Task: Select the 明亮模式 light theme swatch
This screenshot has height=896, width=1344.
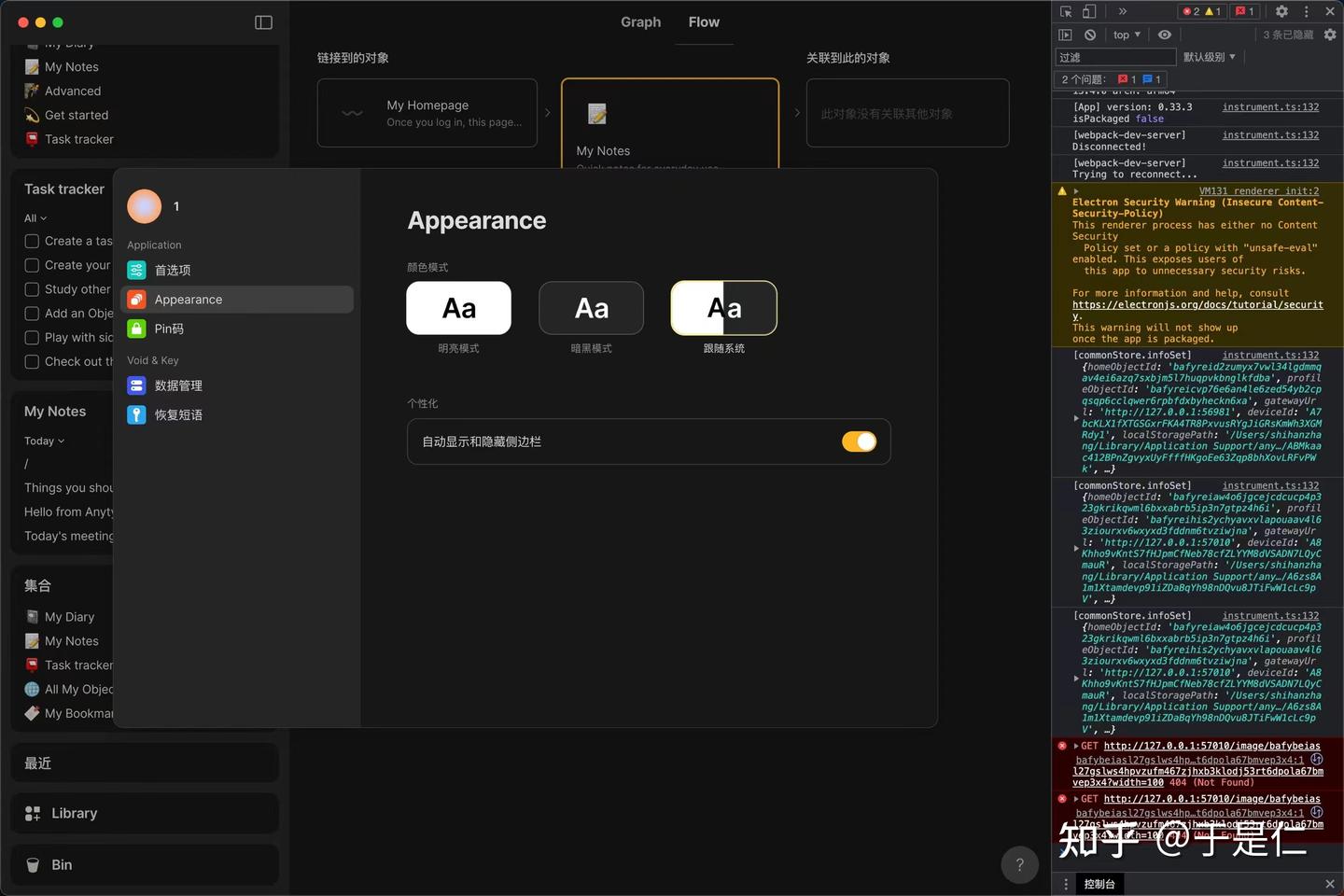Action: click(x=458, y=308)
